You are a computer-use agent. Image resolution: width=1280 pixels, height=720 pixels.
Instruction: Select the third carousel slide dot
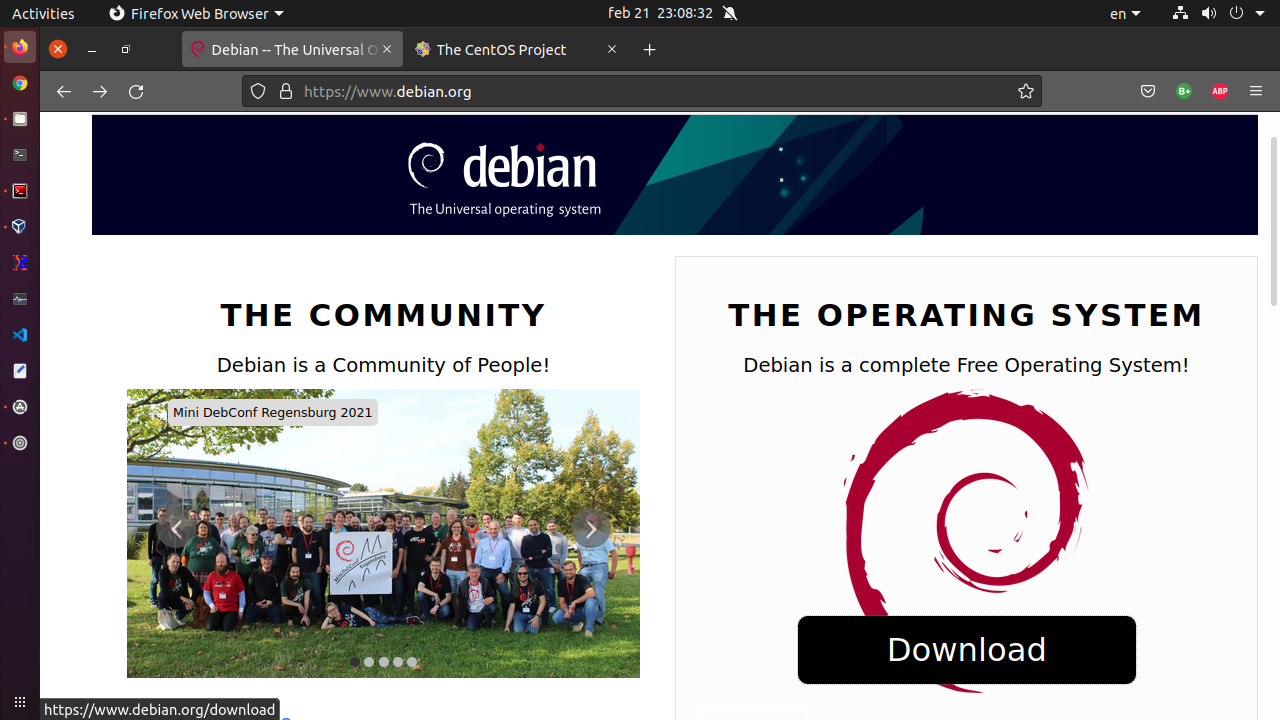click(384, 662)
